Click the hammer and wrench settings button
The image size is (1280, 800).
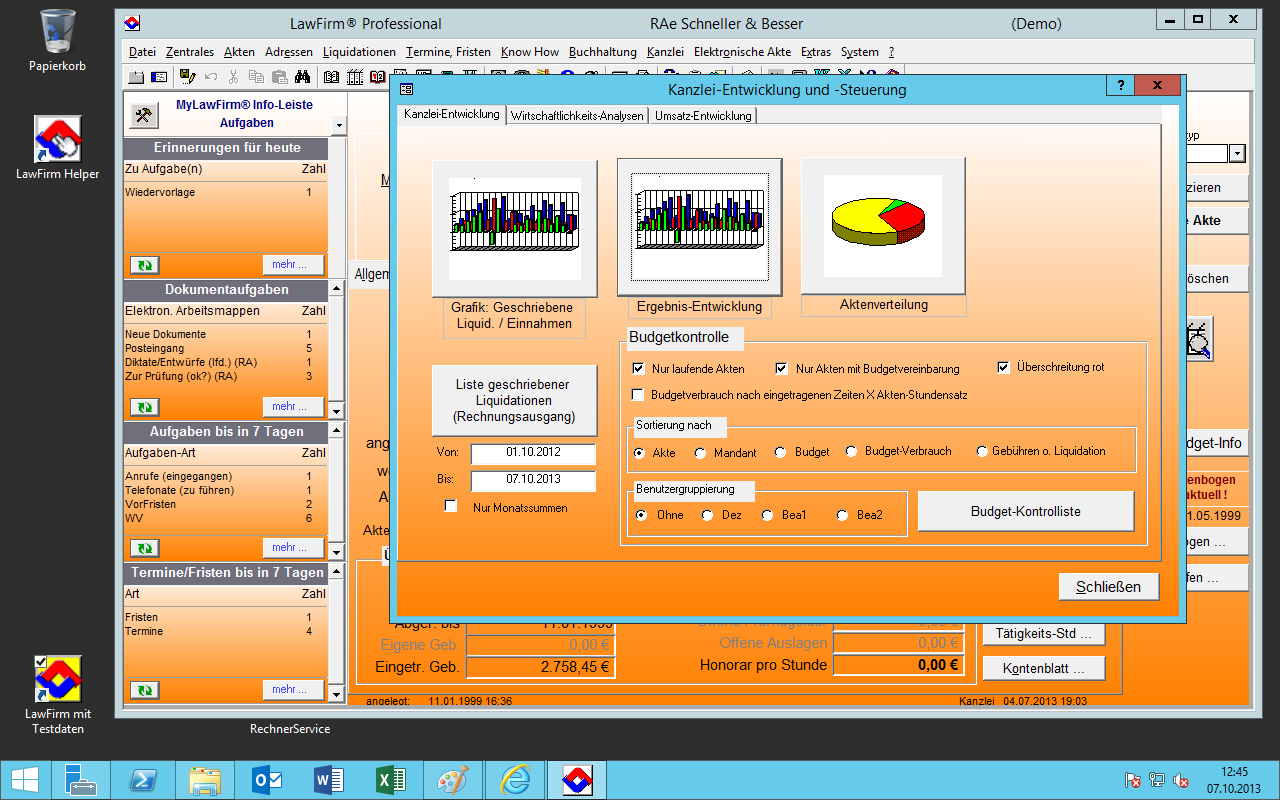(x=144, y=115)
